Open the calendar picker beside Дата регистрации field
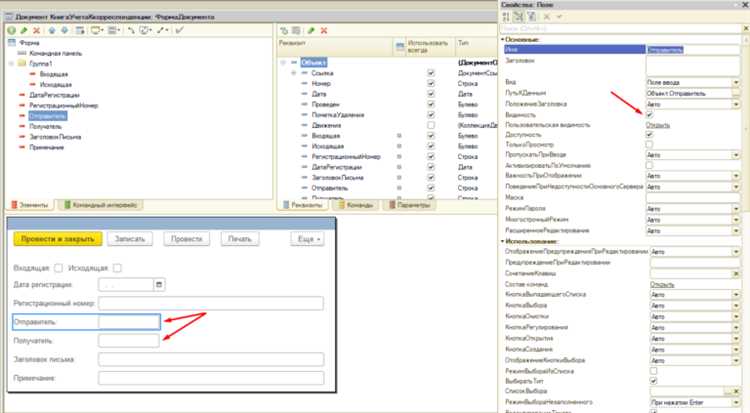The width and height of the screenshot is (750, 413). click(159, 285)
